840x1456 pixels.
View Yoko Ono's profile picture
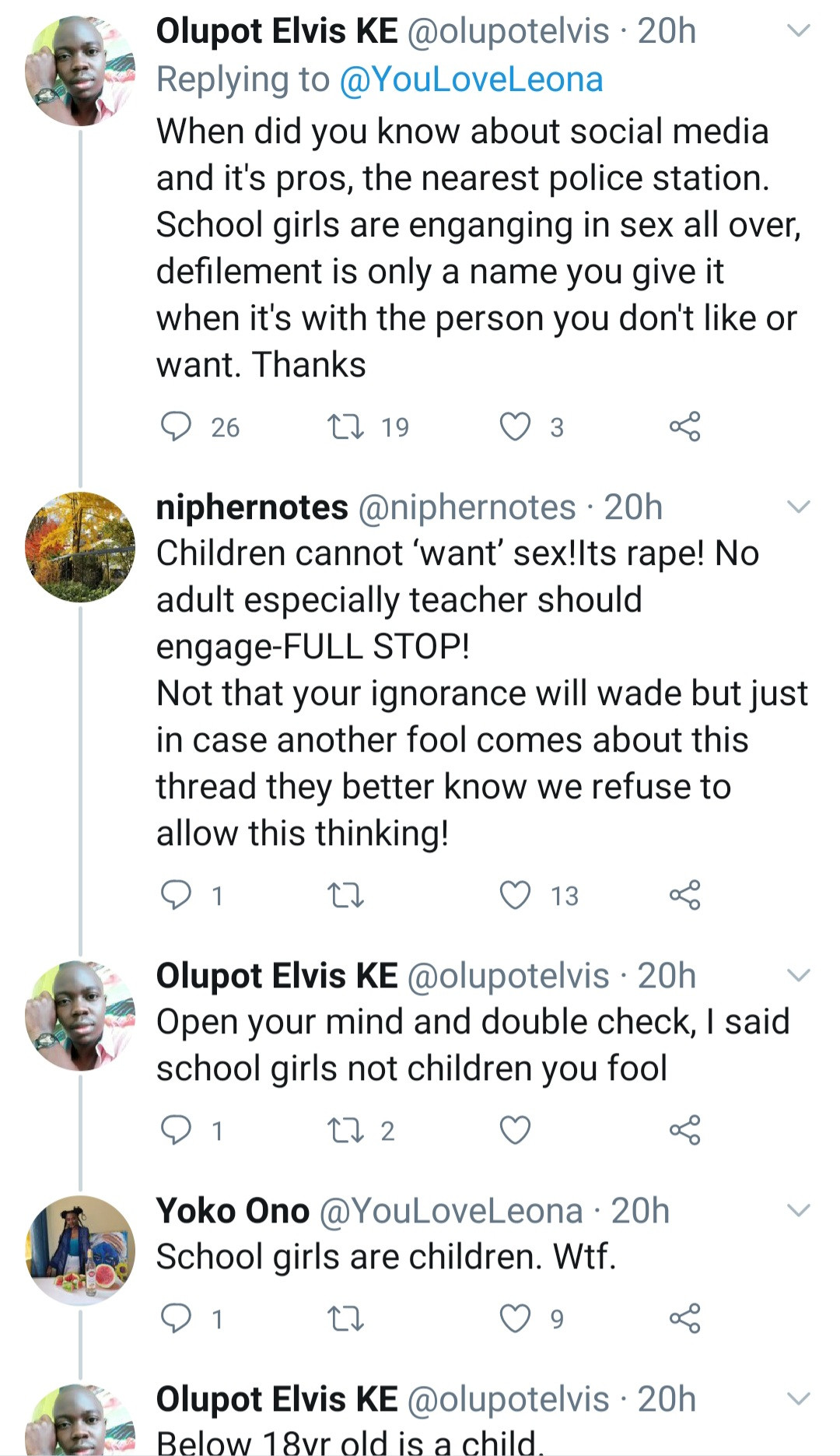tap(80, 1251)
